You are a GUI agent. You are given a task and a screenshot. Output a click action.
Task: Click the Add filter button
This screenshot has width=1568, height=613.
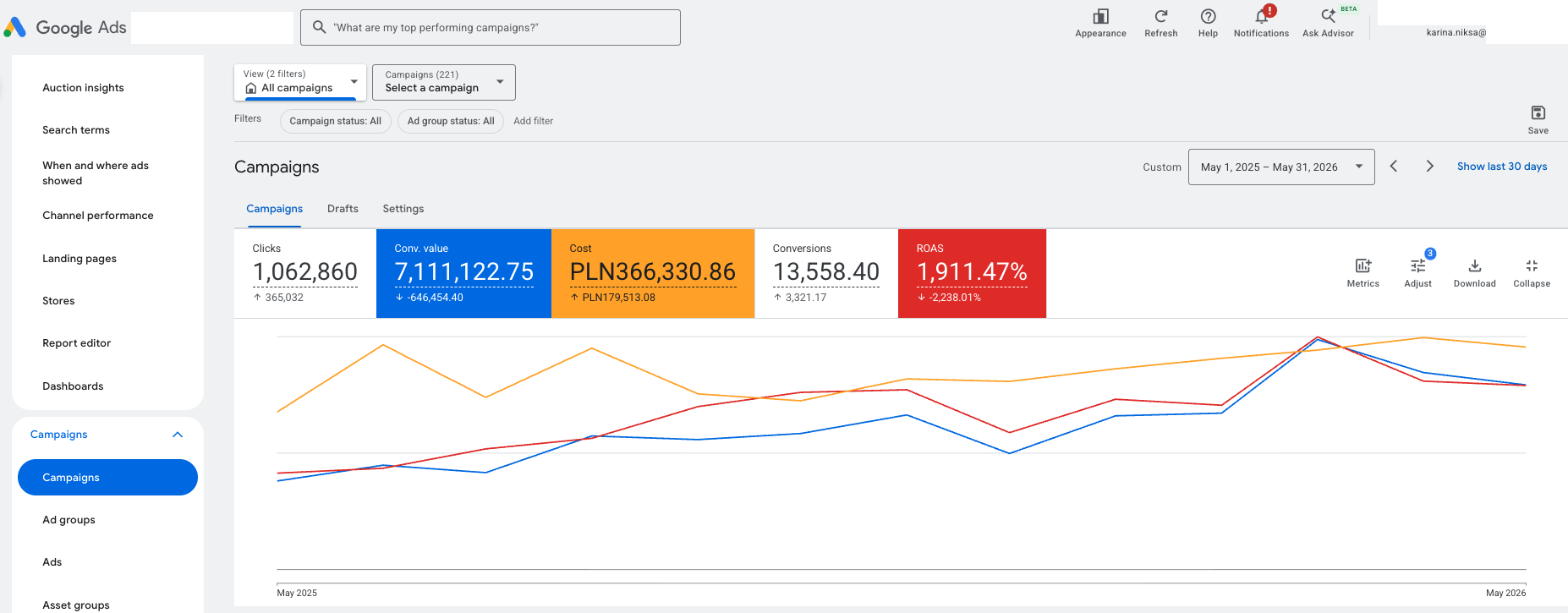pos(533,121)
